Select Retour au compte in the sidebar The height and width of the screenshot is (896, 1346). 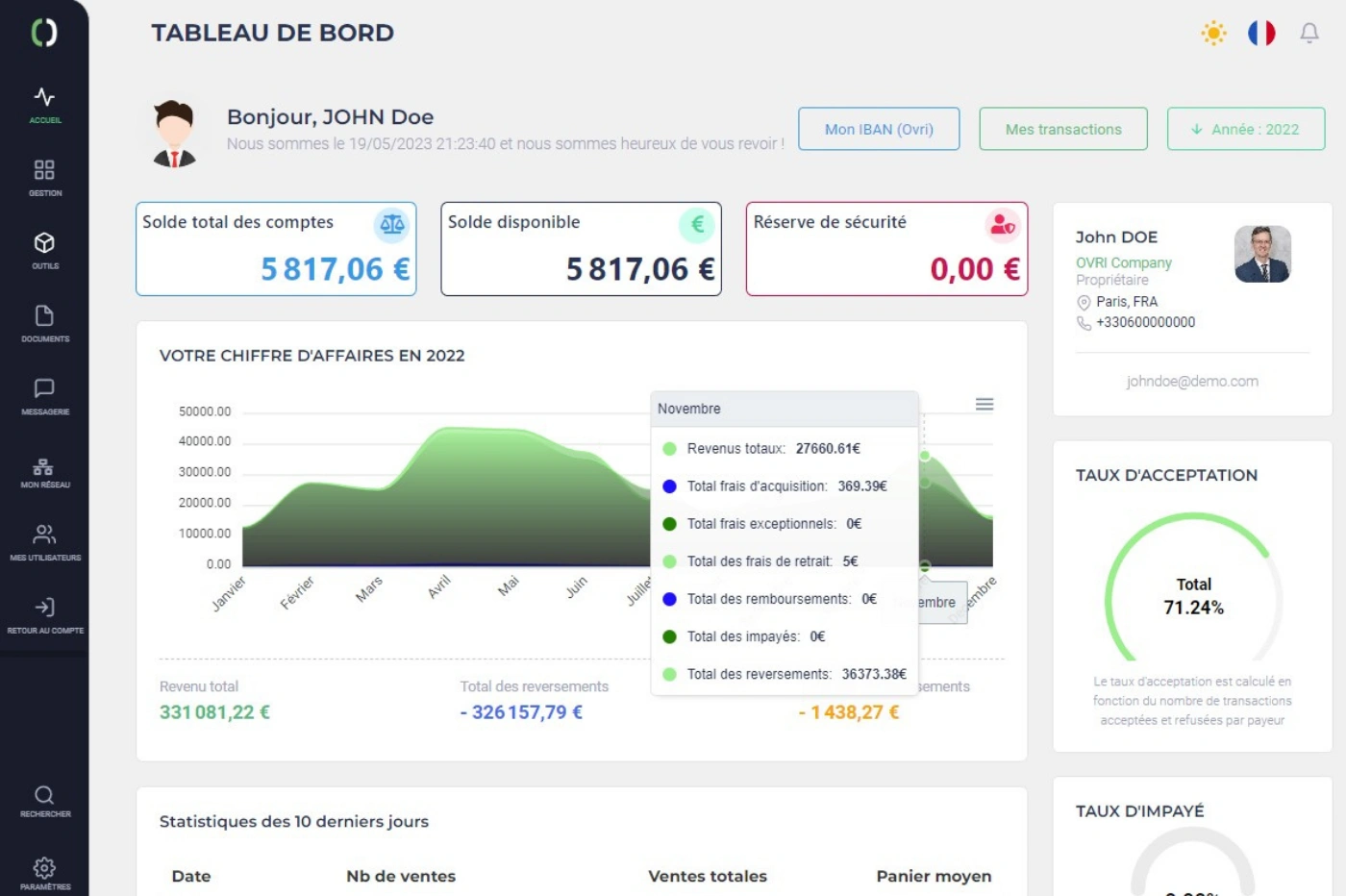43,608
